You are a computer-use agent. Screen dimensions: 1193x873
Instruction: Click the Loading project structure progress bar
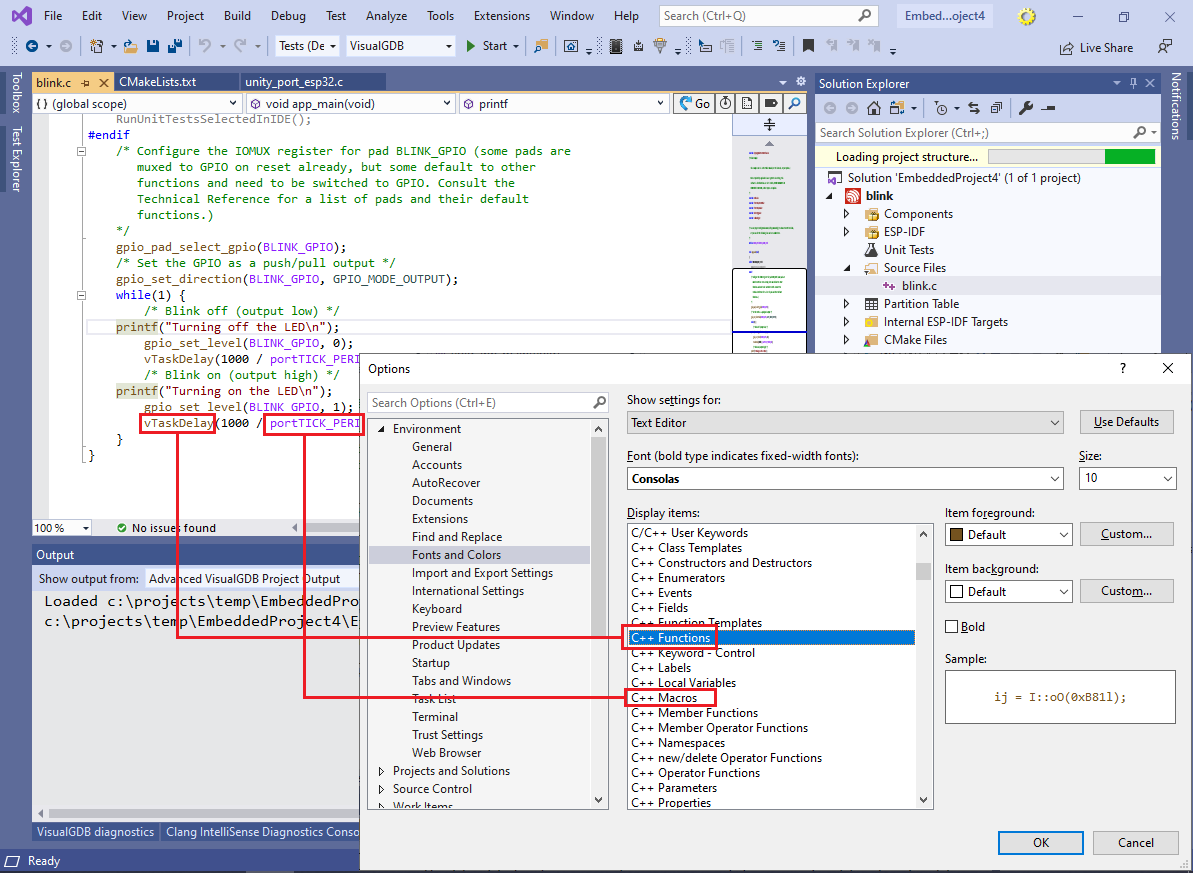(x=1071, y=157)
